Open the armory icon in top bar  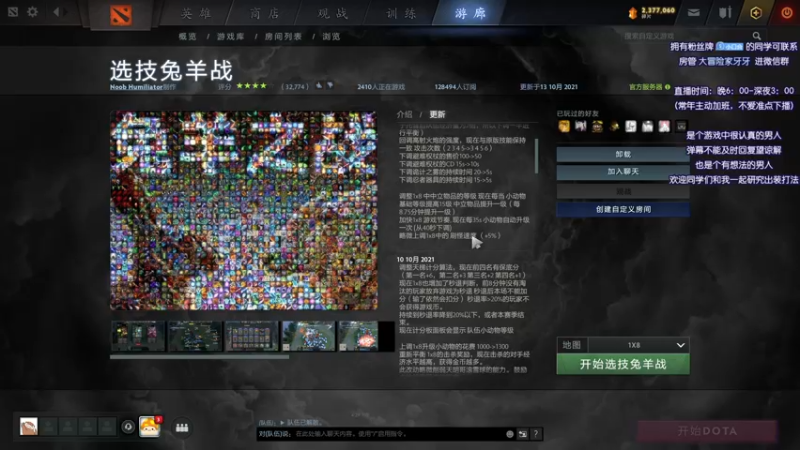725,12
